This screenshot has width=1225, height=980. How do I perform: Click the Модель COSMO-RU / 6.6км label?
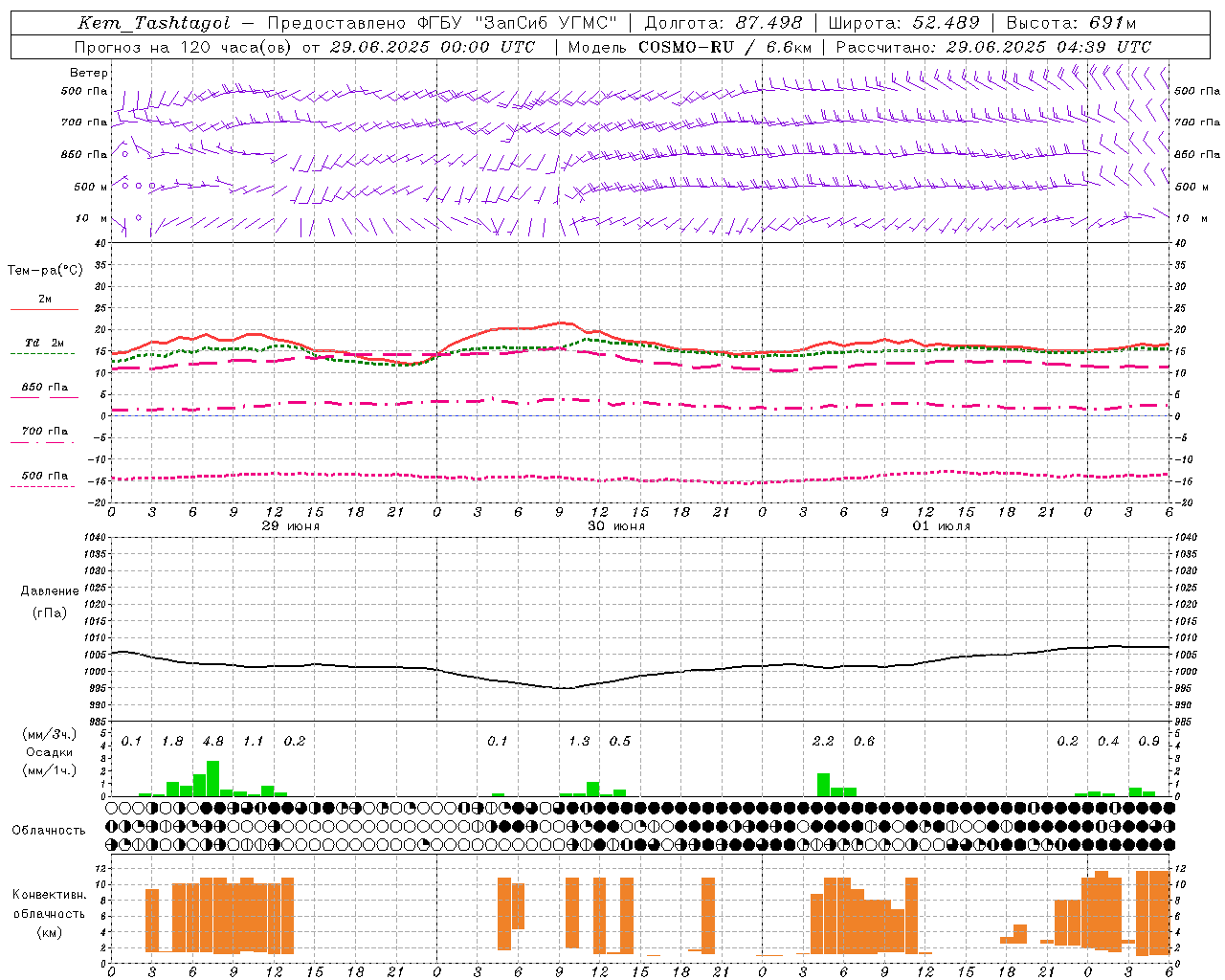[x=690, y=47]
